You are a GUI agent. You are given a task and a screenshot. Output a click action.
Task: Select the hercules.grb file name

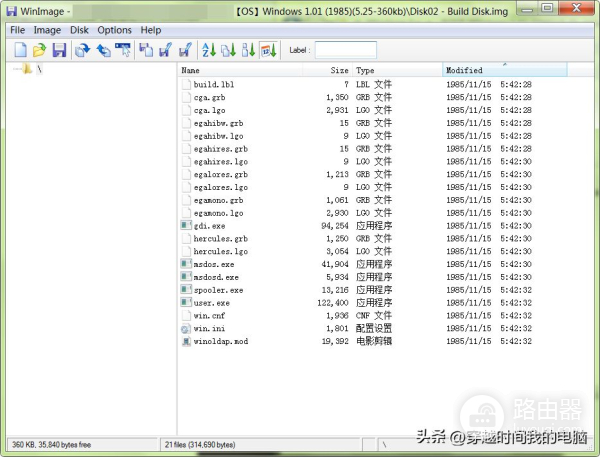click(x=221, y=238)
